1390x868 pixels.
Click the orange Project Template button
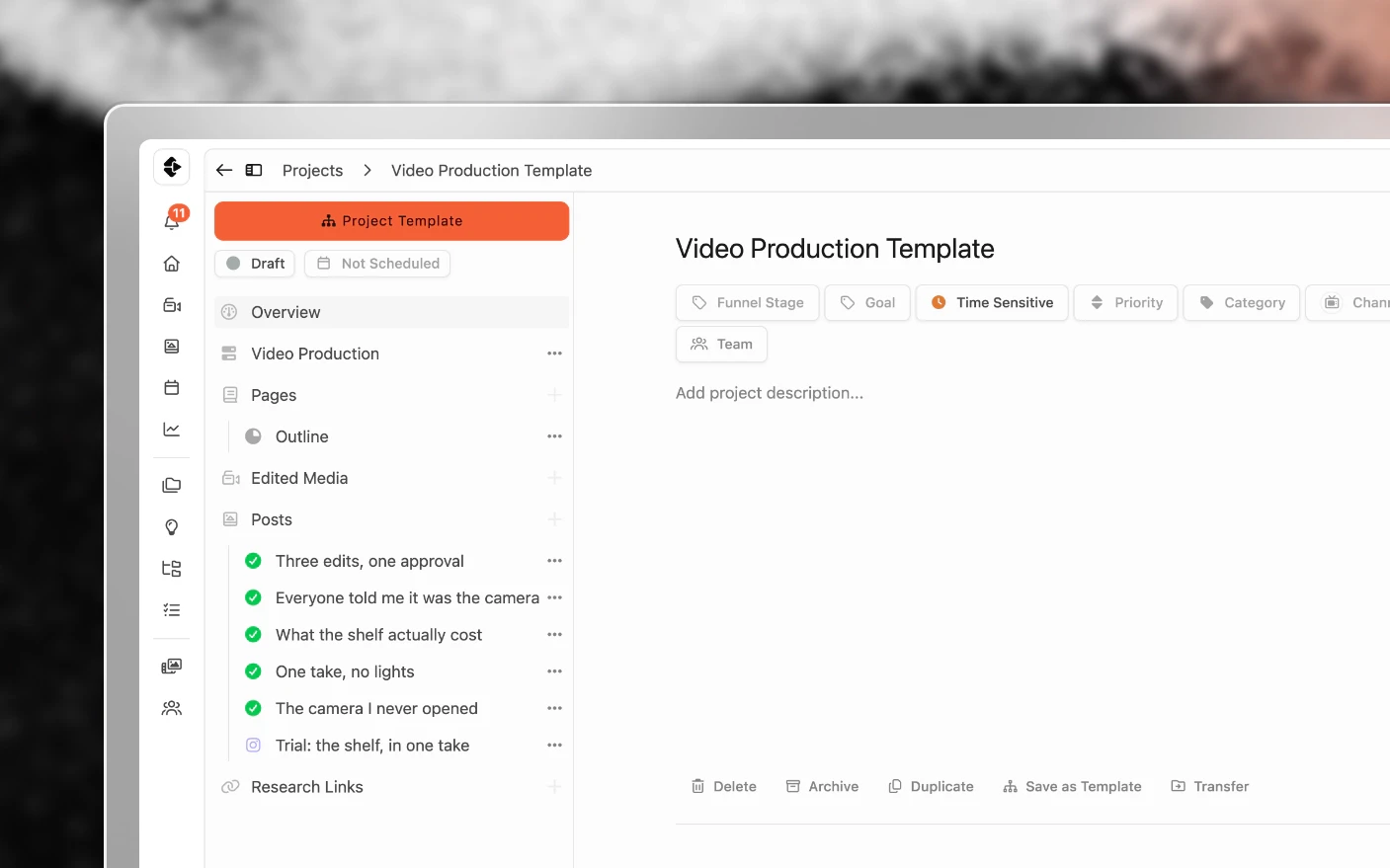(391, 221)
